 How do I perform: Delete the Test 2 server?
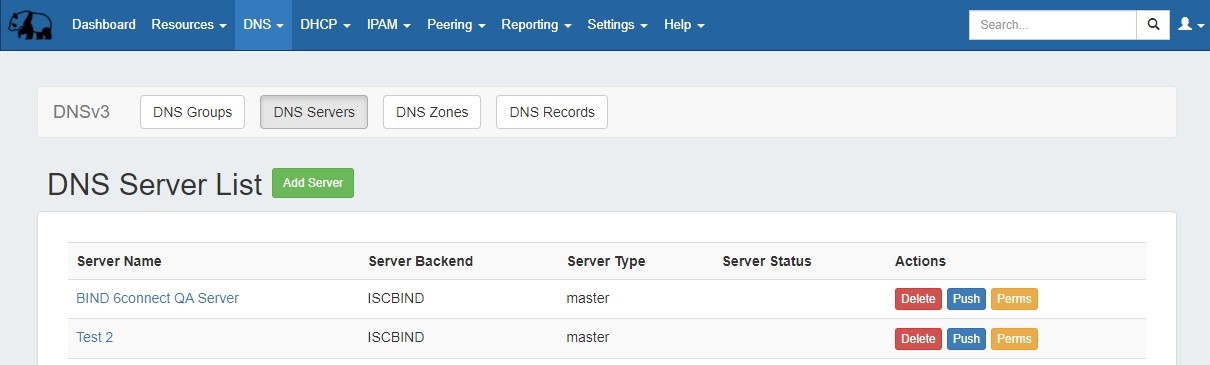(918, 339)
